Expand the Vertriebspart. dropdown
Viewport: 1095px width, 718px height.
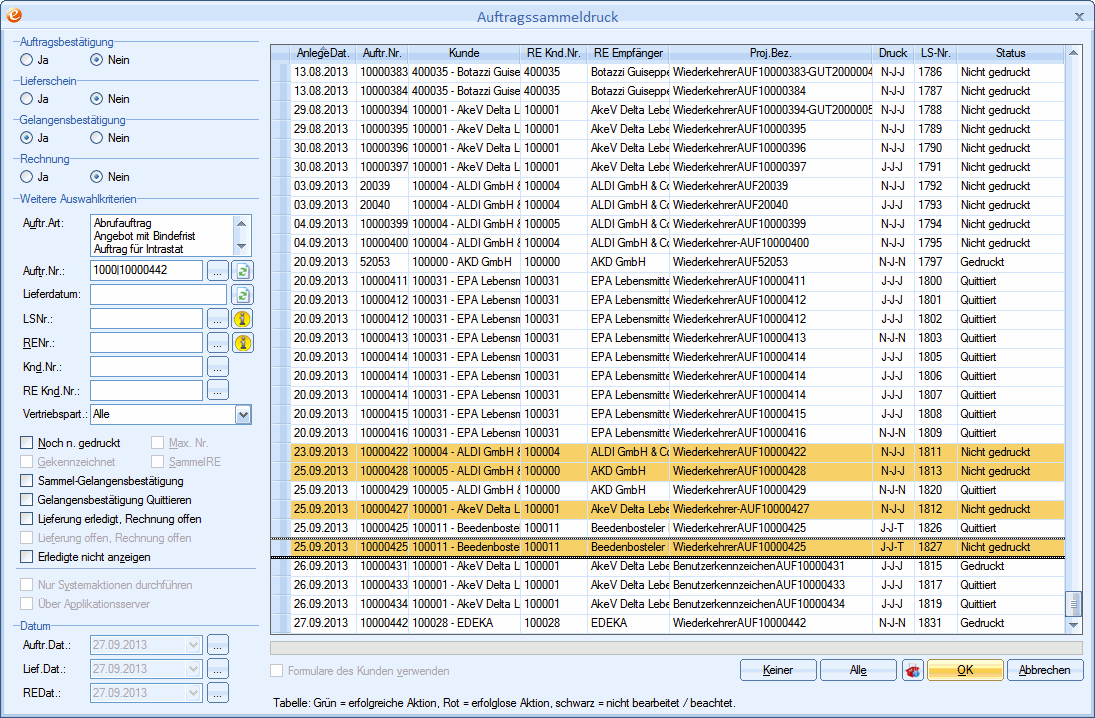click(x=243, y=415)
